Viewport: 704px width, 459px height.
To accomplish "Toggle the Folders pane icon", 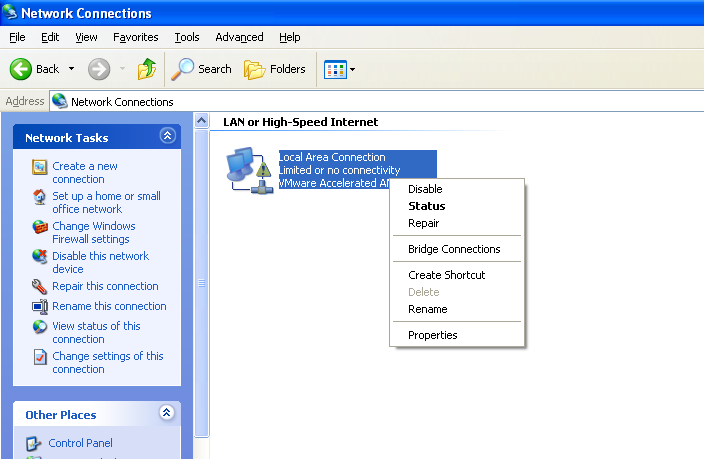I will pos(255,70).
